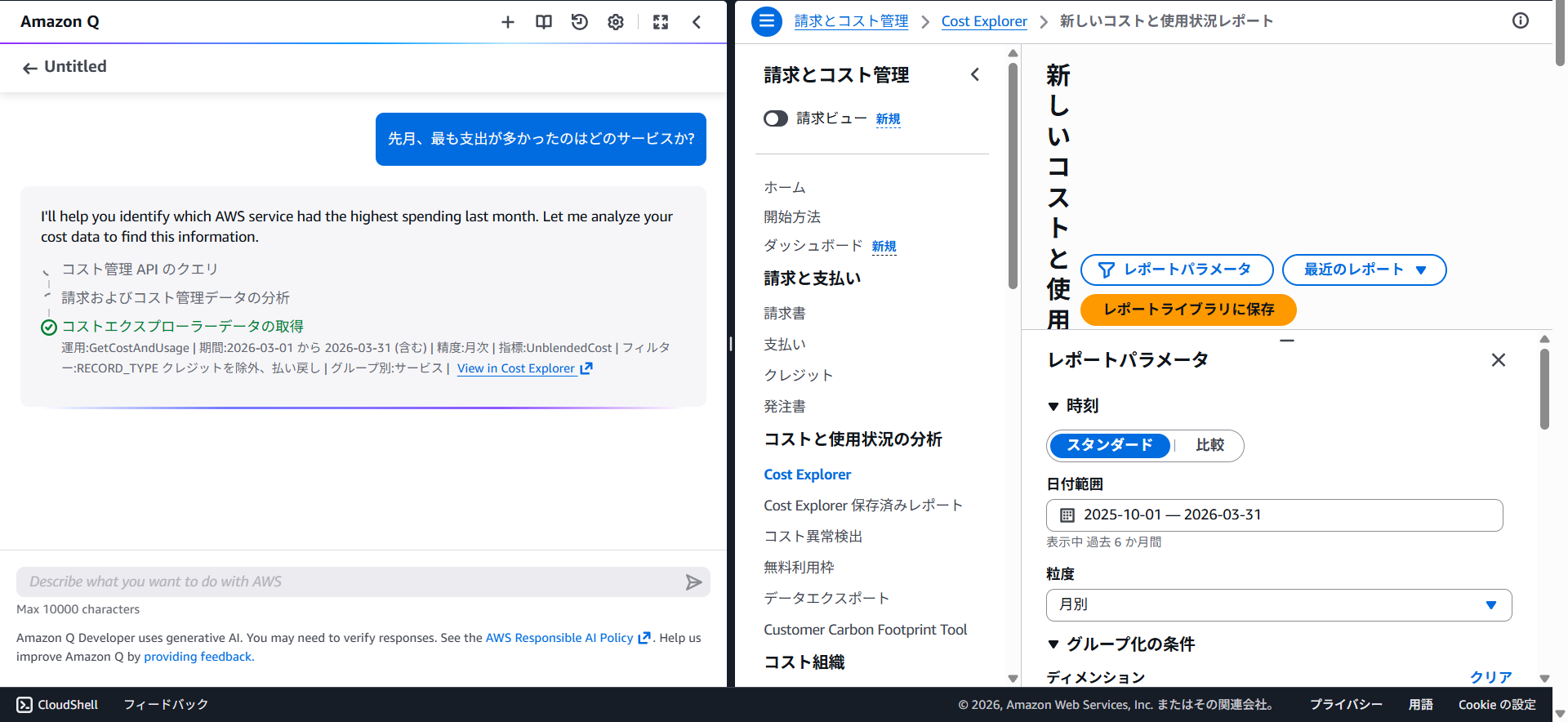Open 開始方法 in side navigation
The image size is (1568, 722).
click(x=792, y=217)
